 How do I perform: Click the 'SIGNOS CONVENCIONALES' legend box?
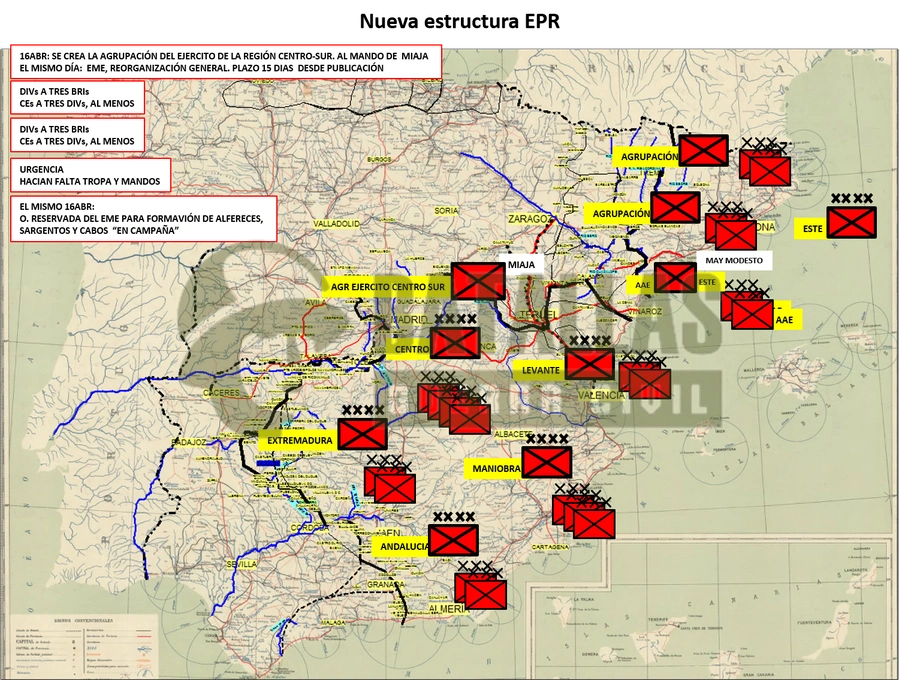pos(83,646)
